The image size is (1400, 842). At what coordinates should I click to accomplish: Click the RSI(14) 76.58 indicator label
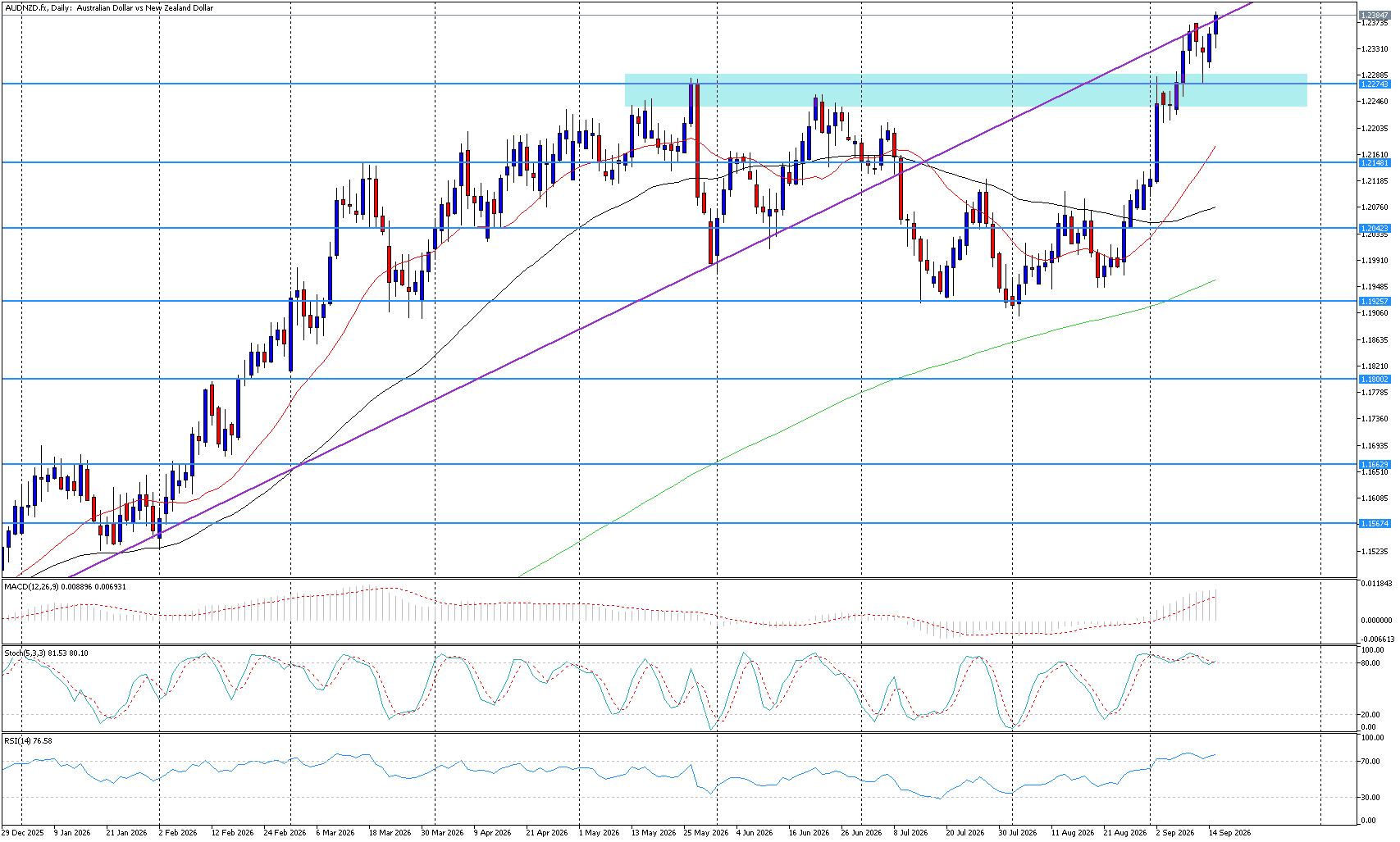coord(28,741)
